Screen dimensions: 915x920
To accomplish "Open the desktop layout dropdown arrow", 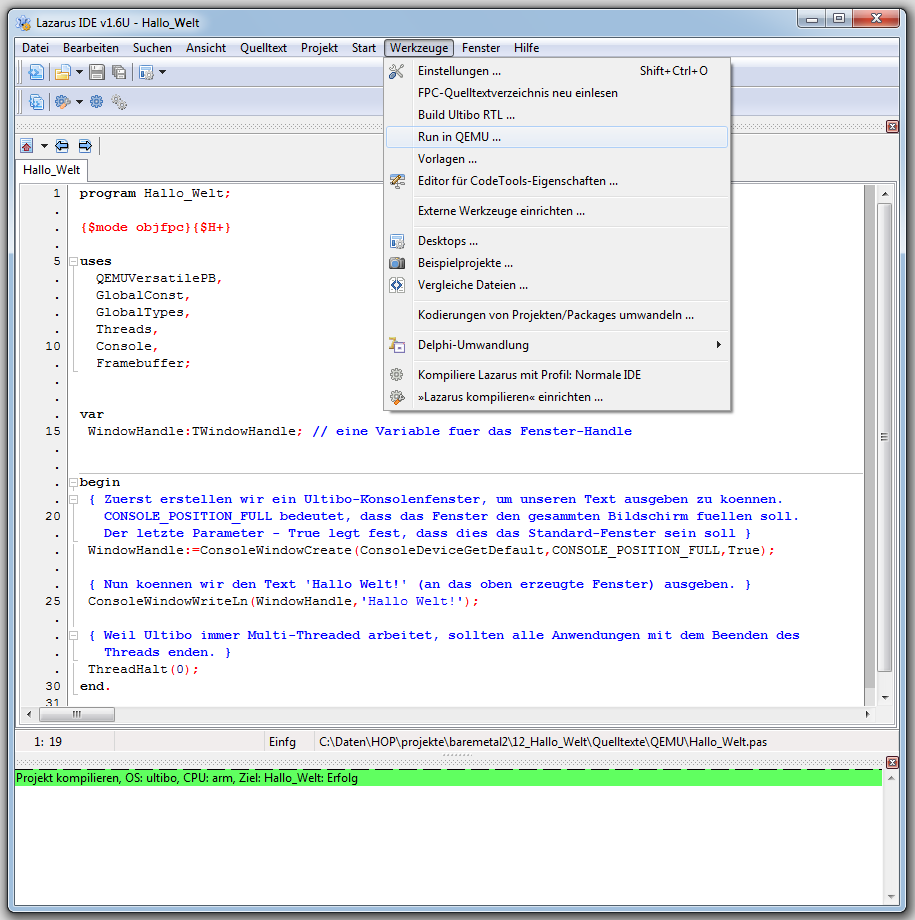I will click(163, 72).
